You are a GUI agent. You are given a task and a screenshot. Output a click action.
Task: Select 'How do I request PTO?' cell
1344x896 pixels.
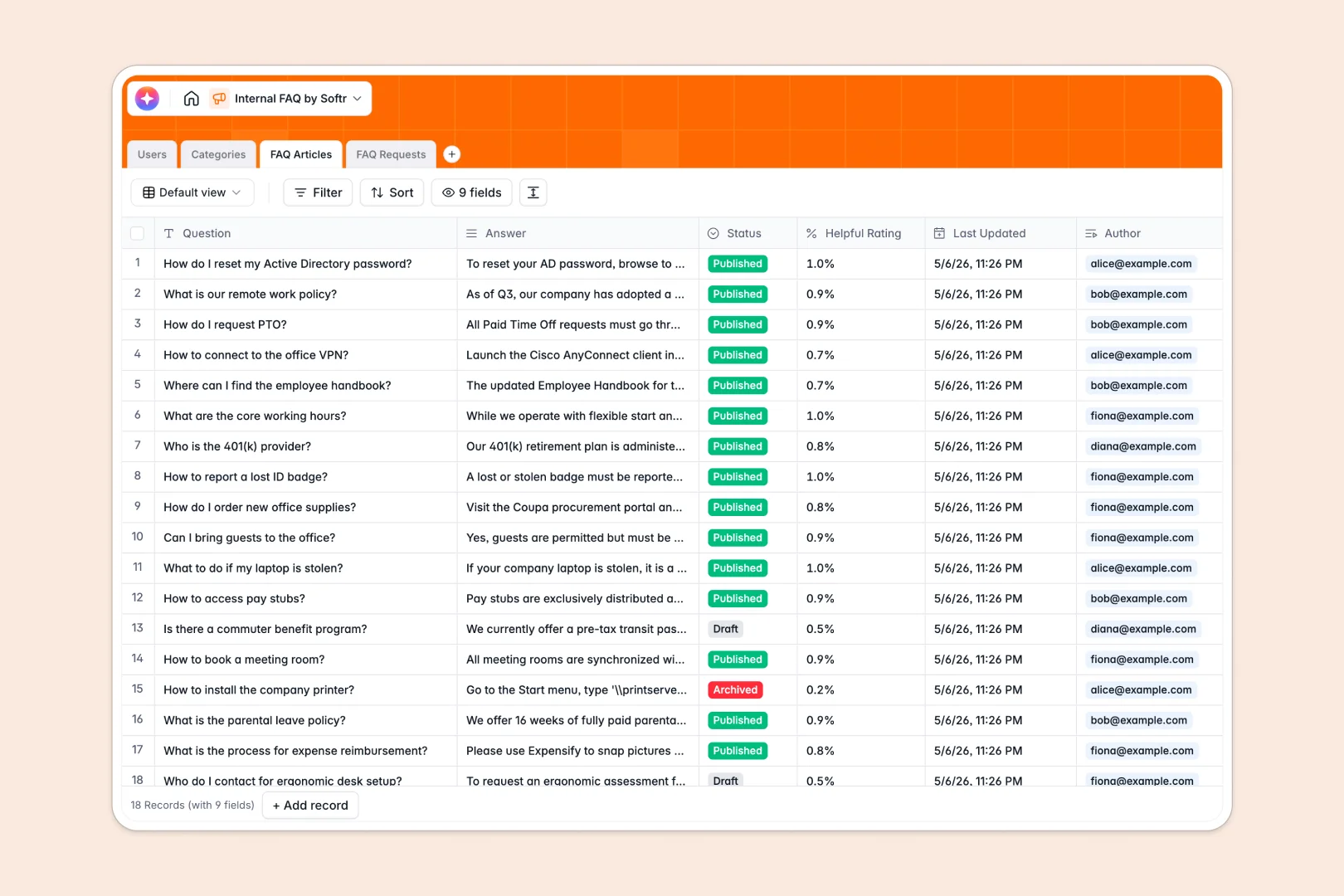tap(305, 325)
